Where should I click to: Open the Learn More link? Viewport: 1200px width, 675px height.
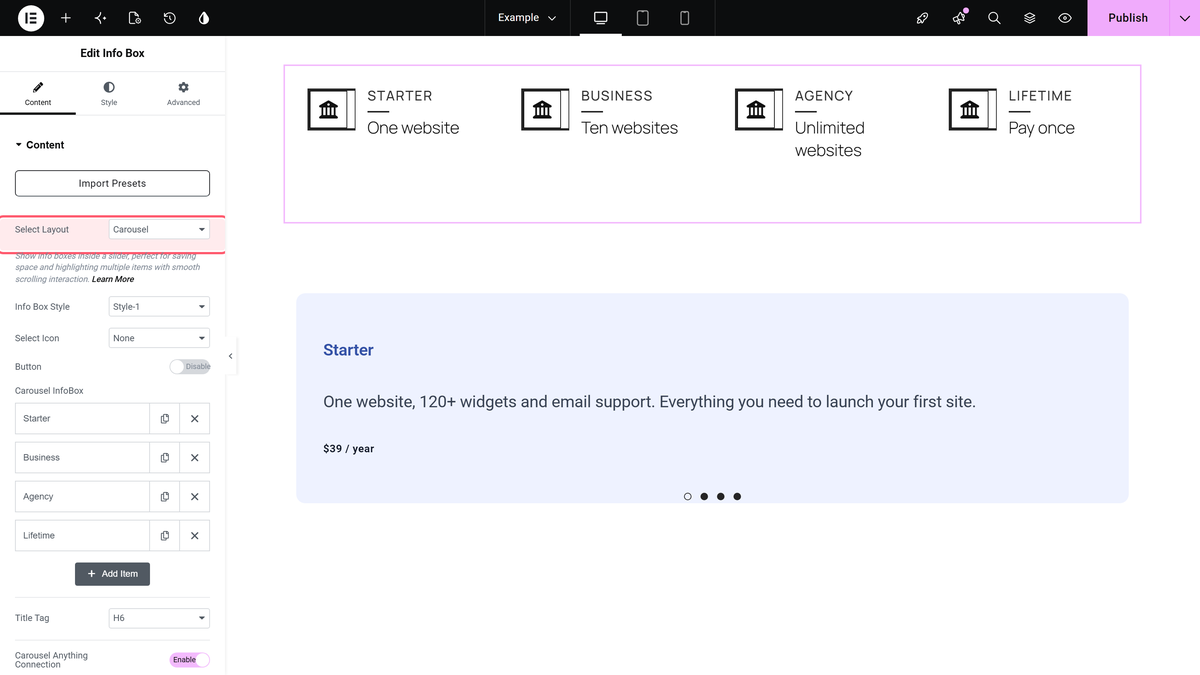pyautogui.click(x=113, y=279)
